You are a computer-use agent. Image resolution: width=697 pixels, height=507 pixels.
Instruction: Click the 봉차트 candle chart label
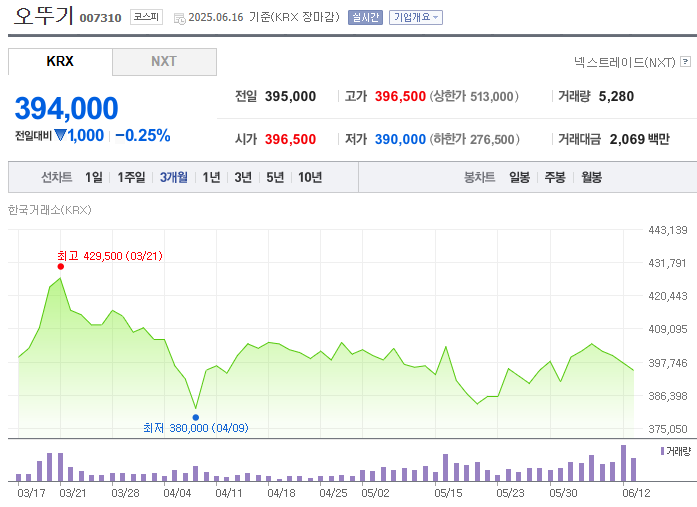pyautogui.click(x=479, y=177)
